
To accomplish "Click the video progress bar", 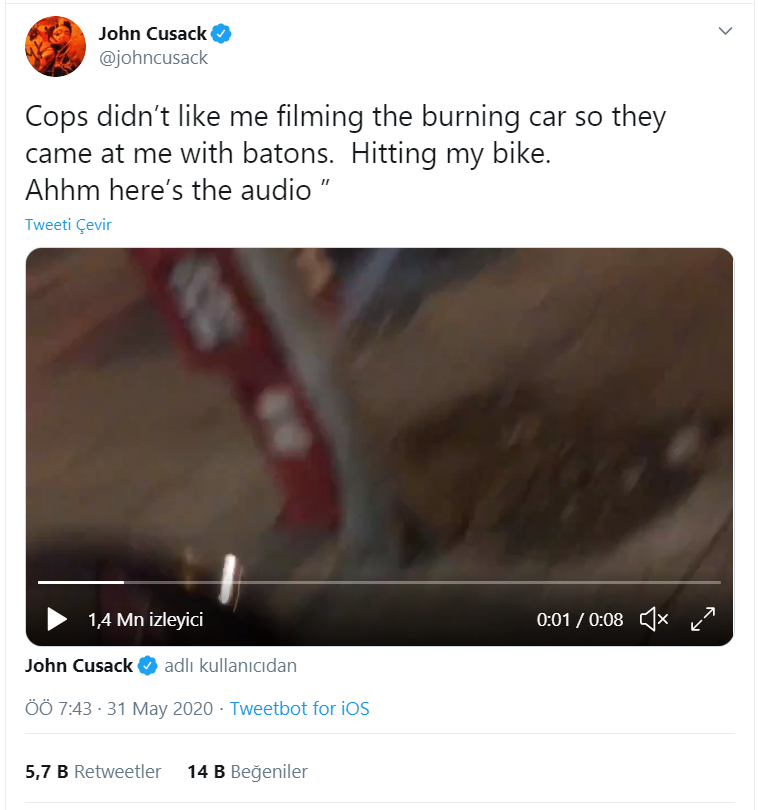I will coord(380,581).
